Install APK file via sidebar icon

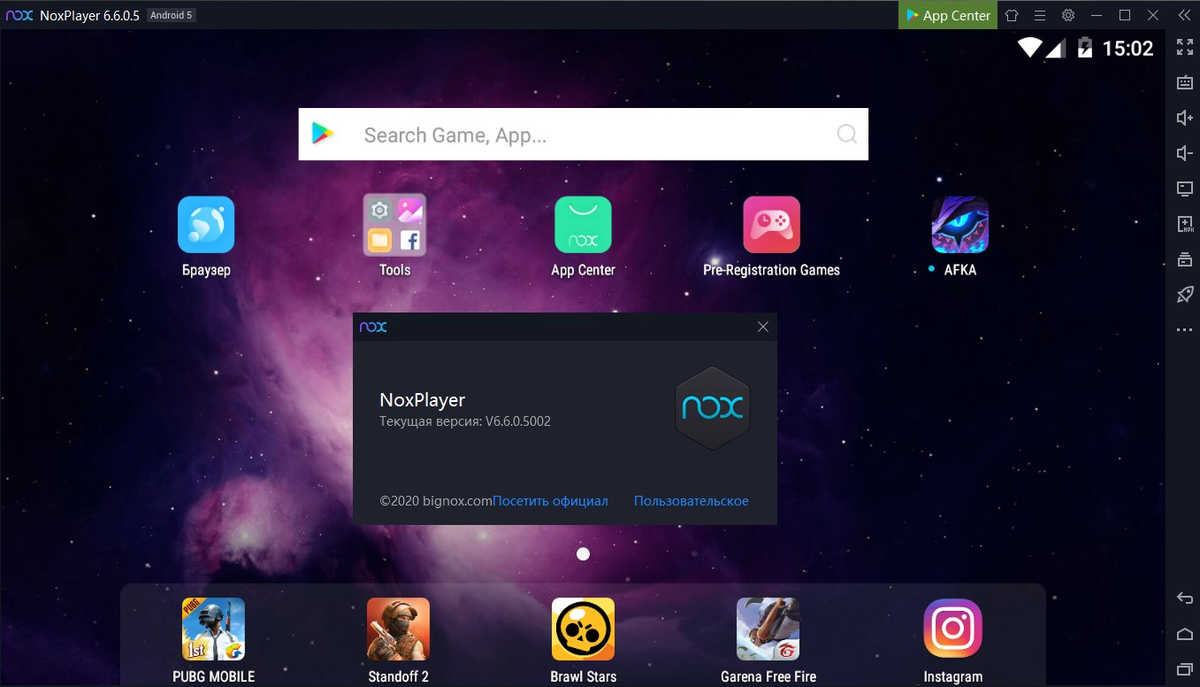pyautogui.click(x=1185, y=224)
